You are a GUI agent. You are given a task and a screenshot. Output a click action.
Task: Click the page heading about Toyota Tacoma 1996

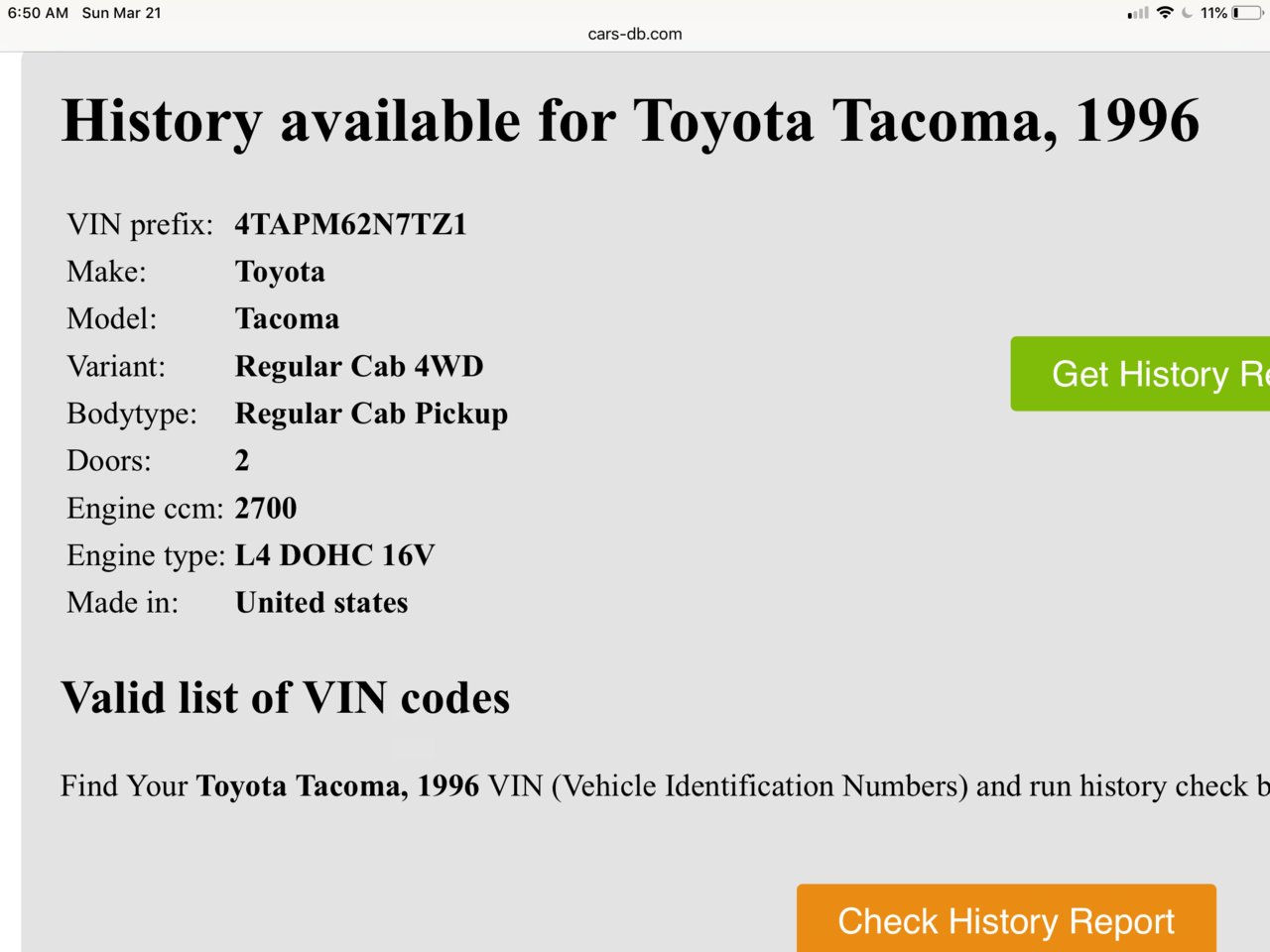tap(630, 121)
